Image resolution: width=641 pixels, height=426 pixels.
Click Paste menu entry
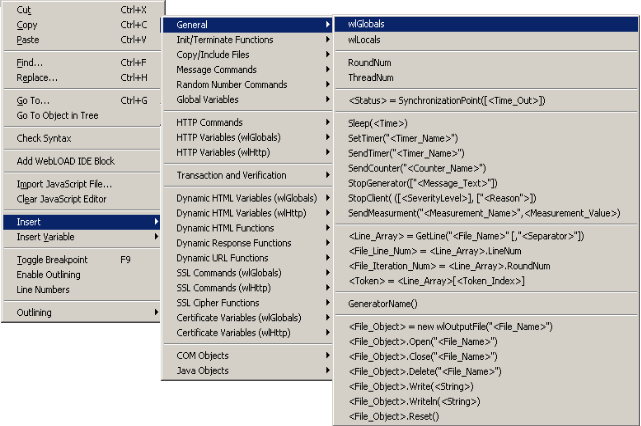click(28, 40)
